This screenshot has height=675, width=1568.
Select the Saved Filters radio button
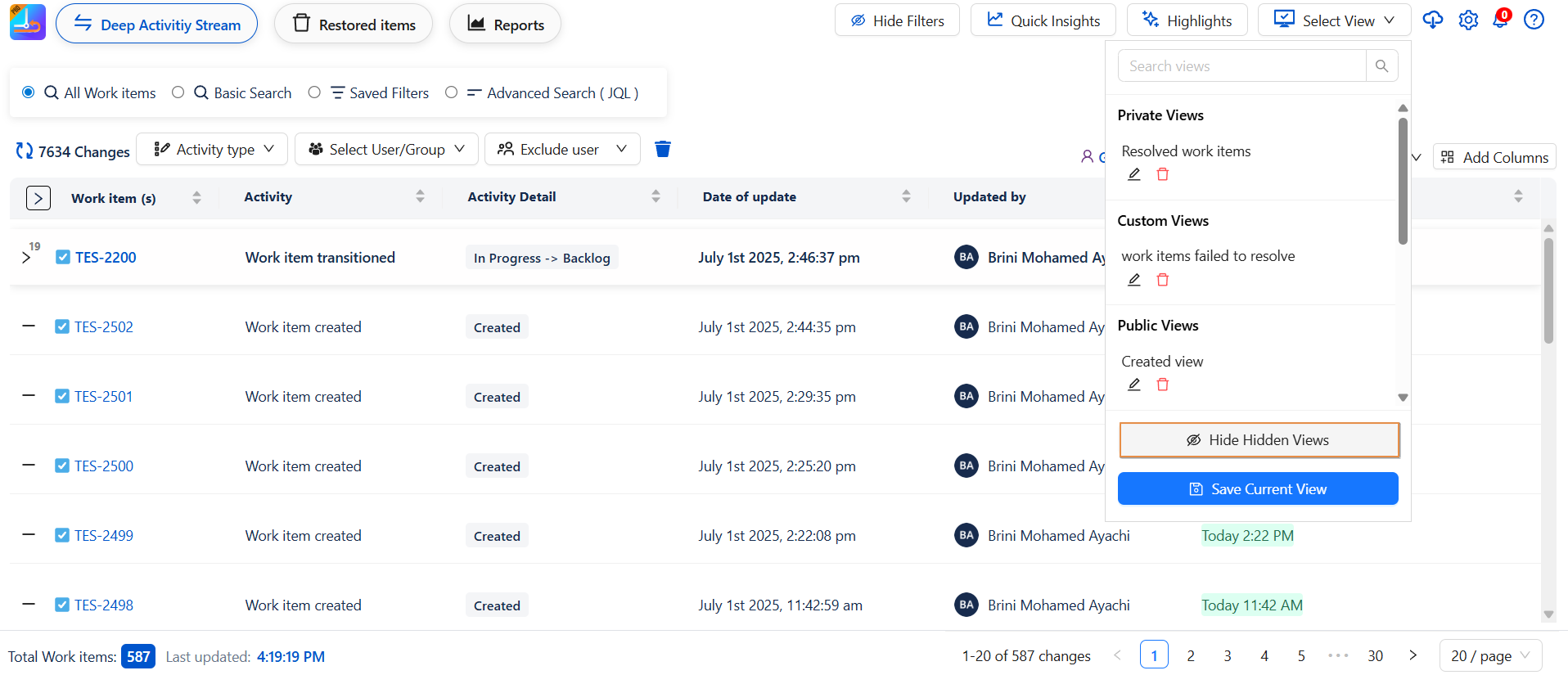pyautogui.click(x=314, y=92)
